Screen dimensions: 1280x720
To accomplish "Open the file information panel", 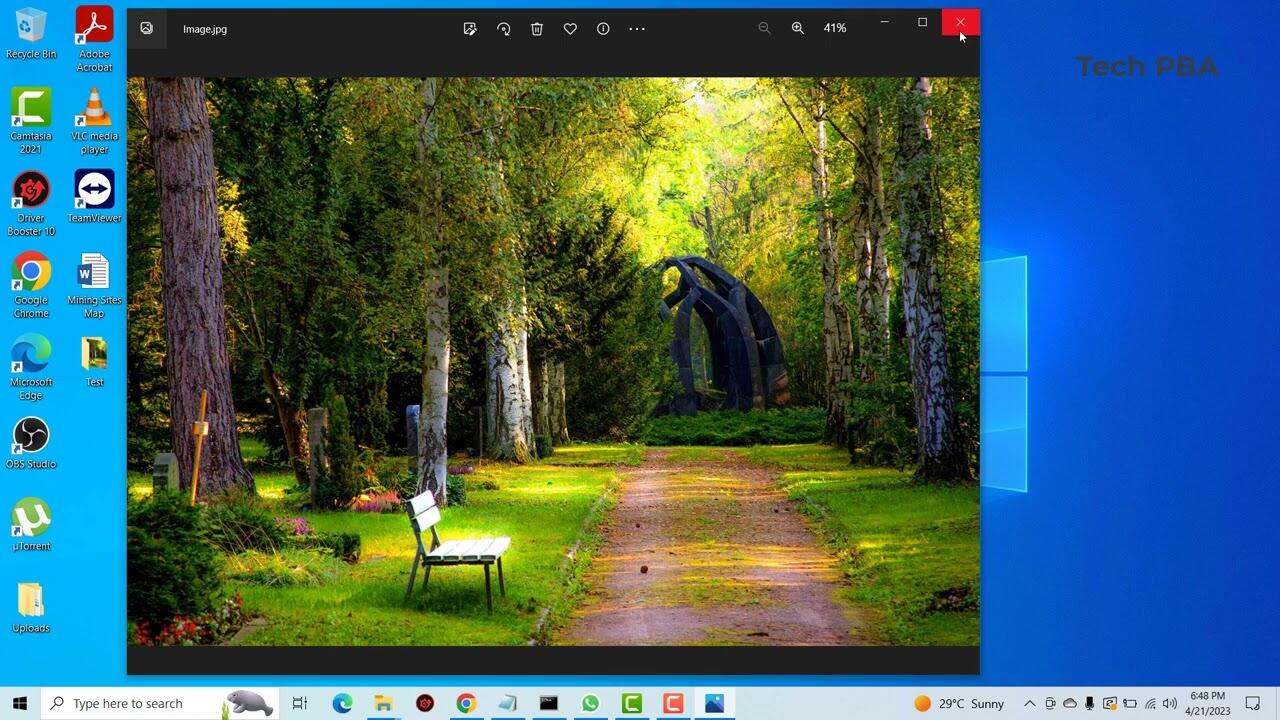I will (x=603, y=29).
